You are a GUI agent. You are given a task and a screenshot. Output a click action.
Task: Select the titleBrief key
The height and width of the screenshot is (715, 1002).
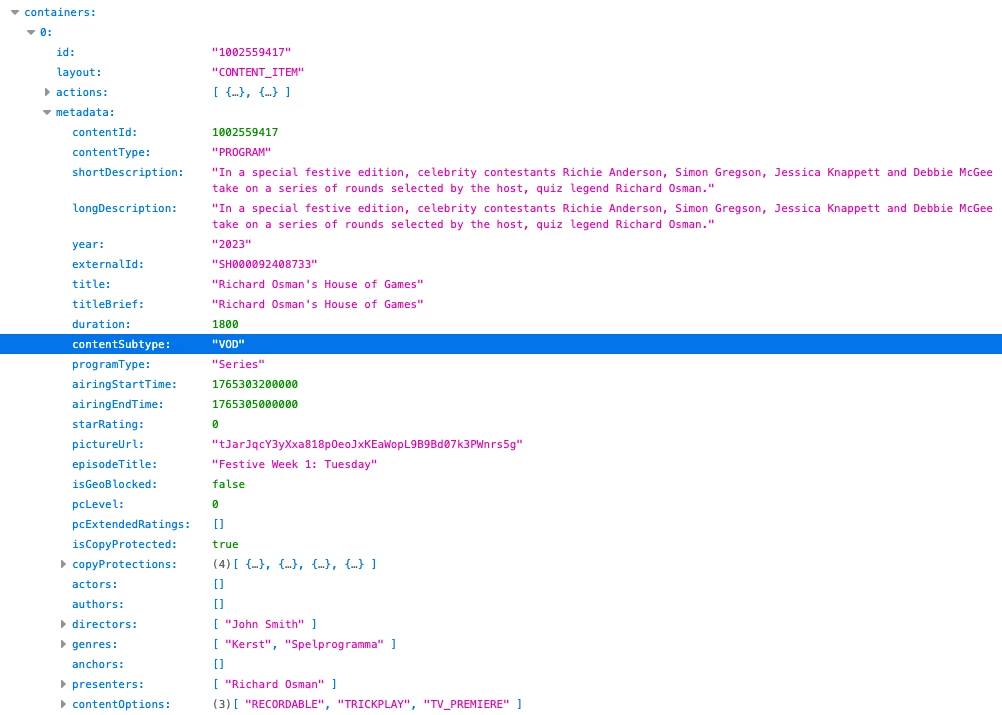click(107, 304)
